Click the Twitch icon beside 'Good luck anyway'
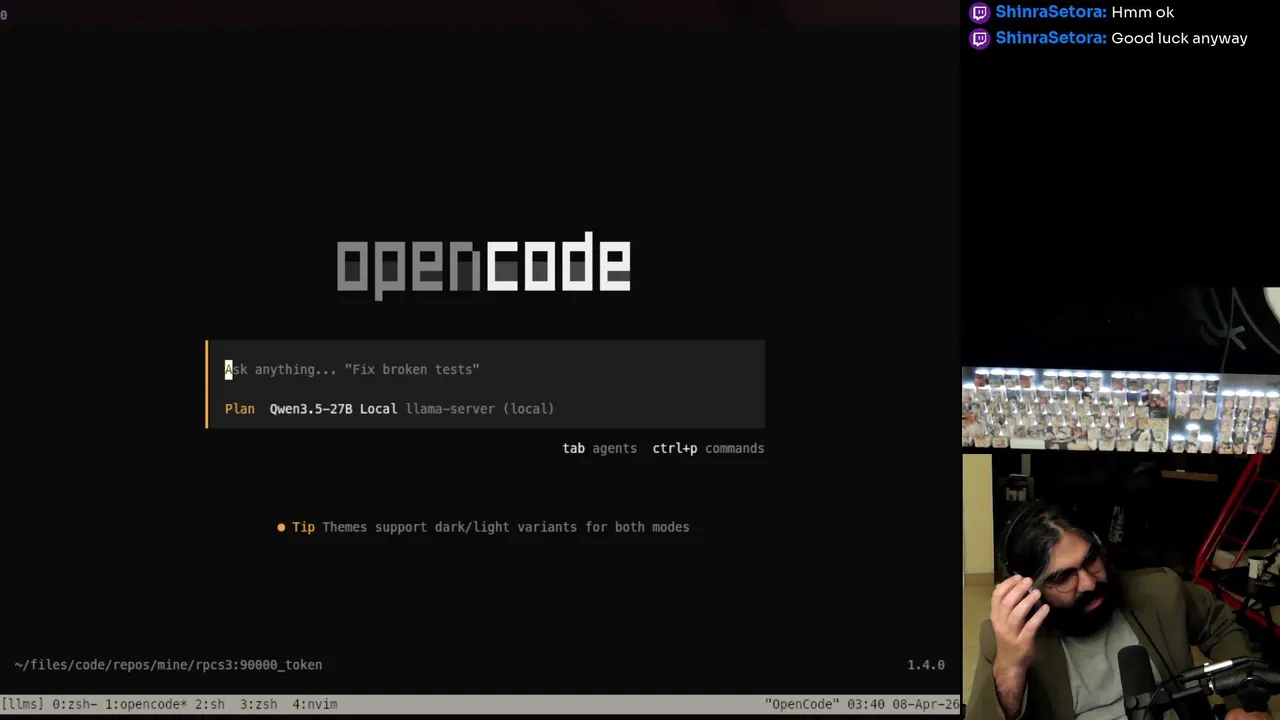 click(980, 38)
